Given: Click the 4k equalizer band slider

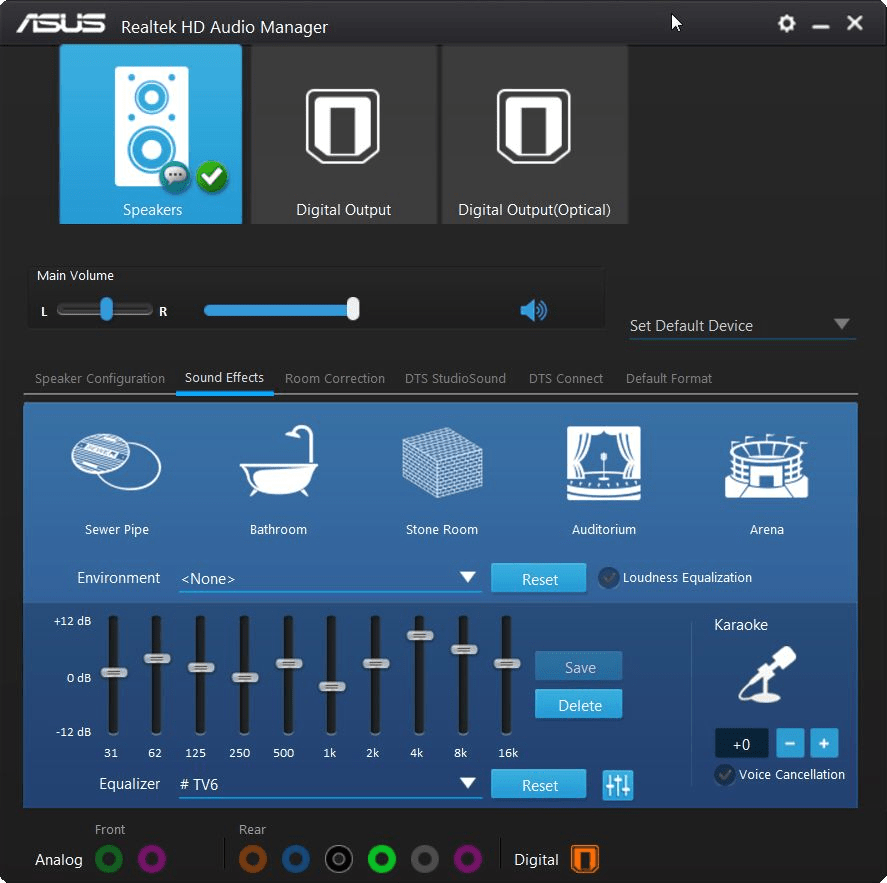Looking at the screenshot, I should pos(420,635).
